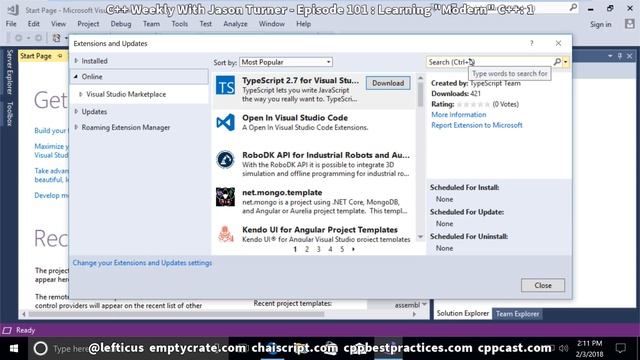Select the RoboDK API for Industrial Robots entry
The height and width of the screenshot is (360, 640).
313,164
